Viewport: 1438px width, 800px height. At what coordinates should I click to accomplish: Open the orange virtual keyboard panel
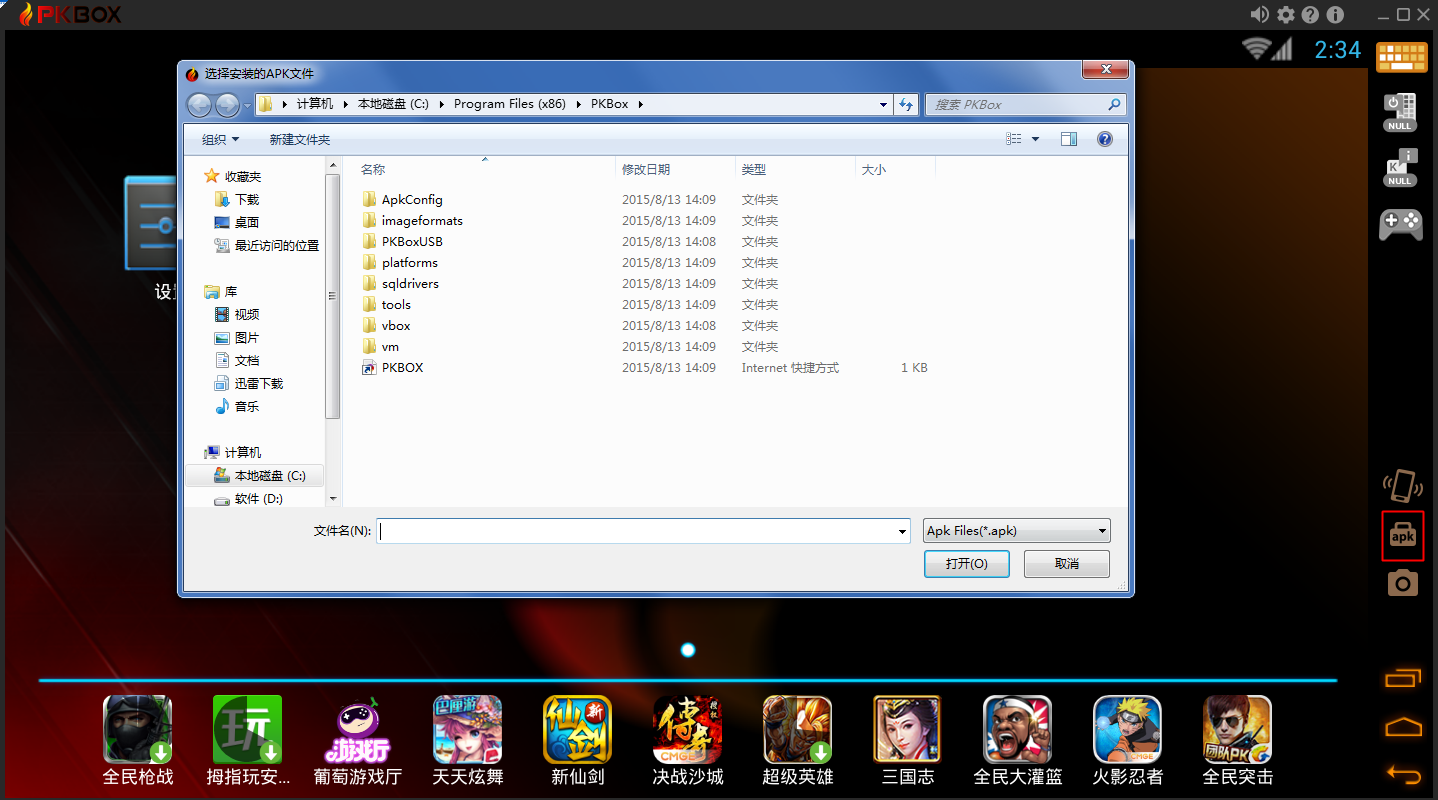tap(1402, 57)
